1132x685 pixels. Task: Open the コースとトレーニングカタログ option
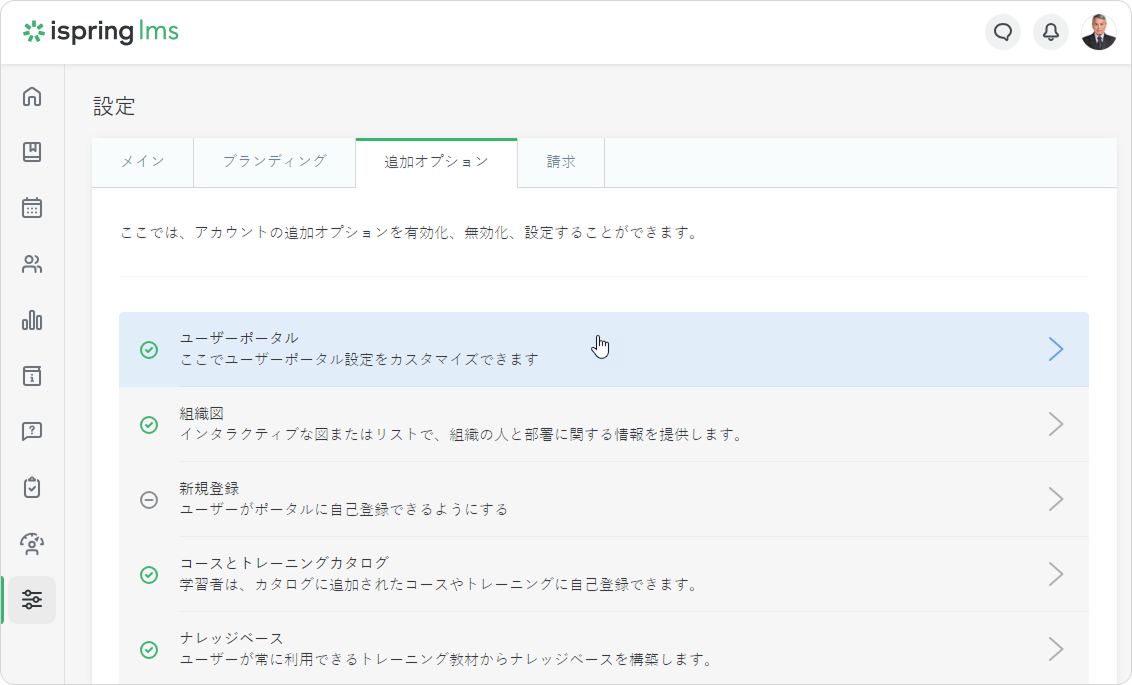tap(284, 563)
